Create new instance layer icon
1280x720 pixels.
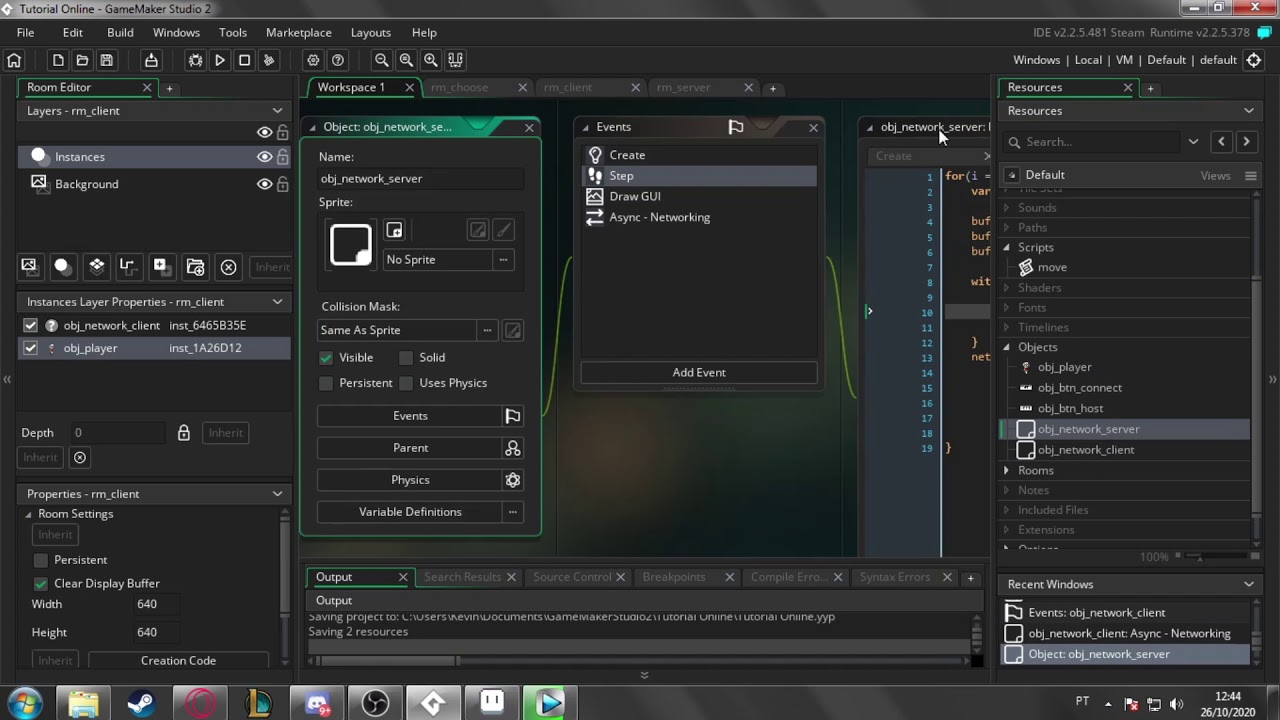(62, 266)
